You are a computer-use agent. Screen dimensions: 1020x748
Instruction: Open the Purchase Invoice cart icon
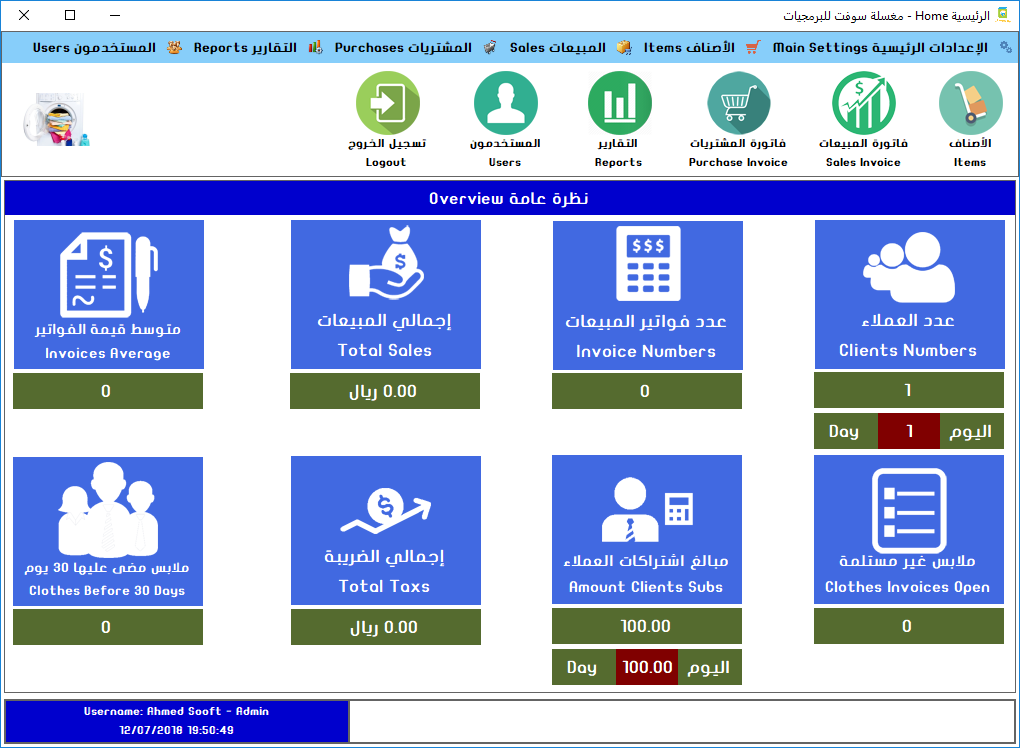(x=738, y=105)
